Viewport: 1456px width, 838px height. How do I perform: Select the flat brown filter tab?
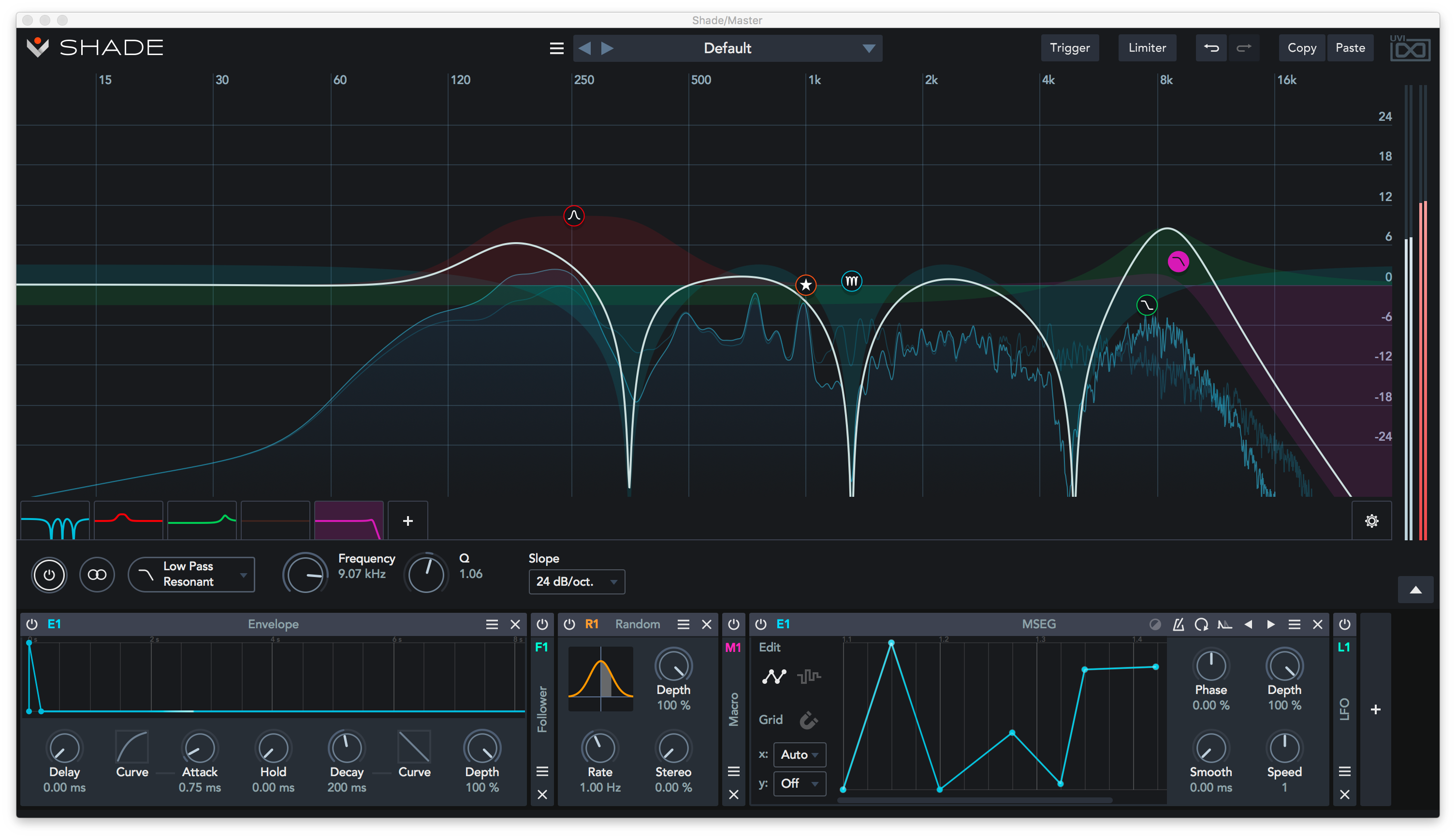click(x=275, y=520)
